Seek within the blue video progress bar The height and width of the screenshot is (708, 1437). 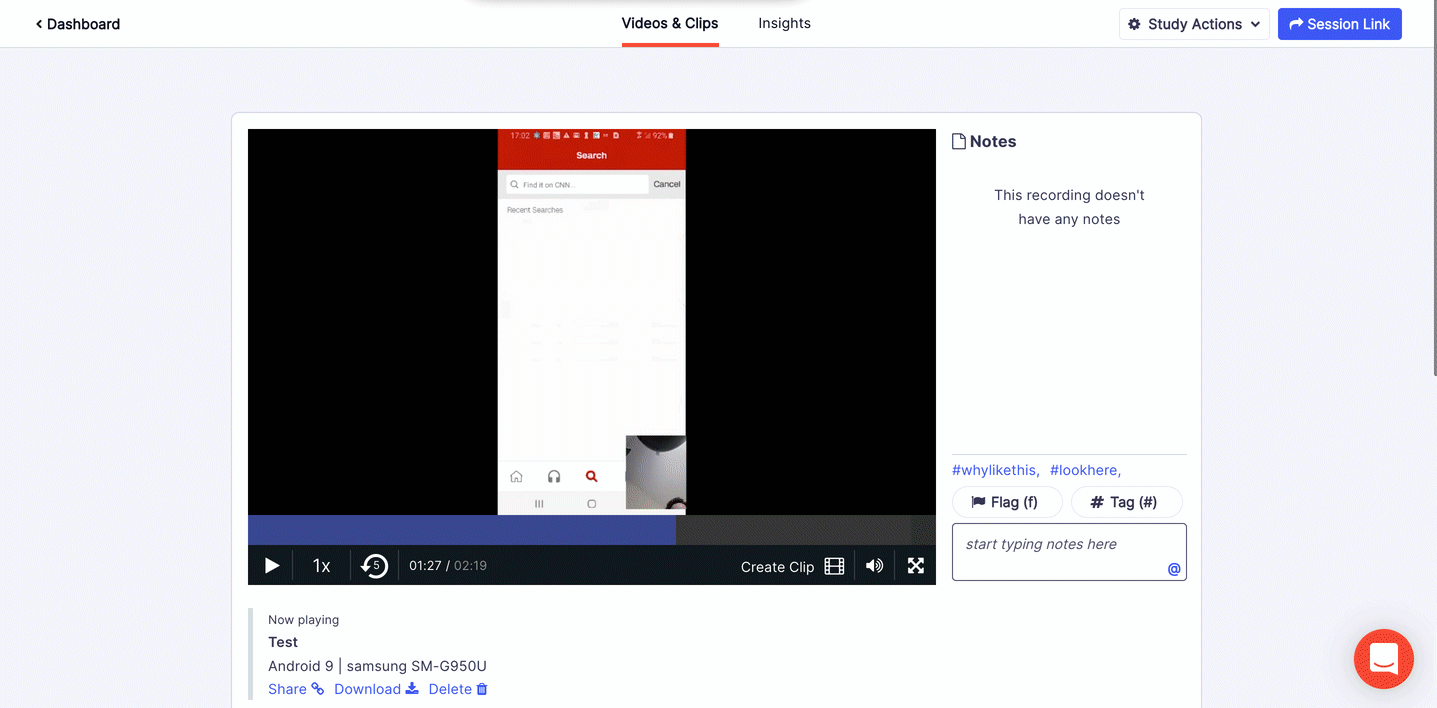[462, 530]
